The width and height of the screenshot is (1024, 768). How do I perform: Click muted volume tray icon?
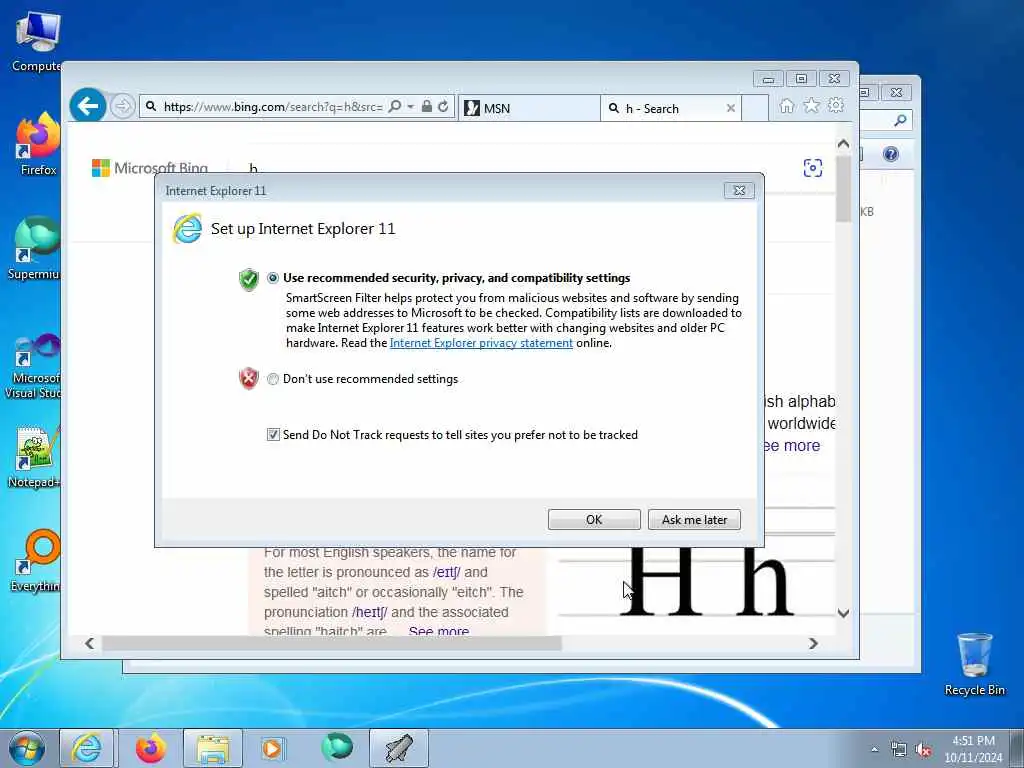pyautogui.click(x=923, y=750)
